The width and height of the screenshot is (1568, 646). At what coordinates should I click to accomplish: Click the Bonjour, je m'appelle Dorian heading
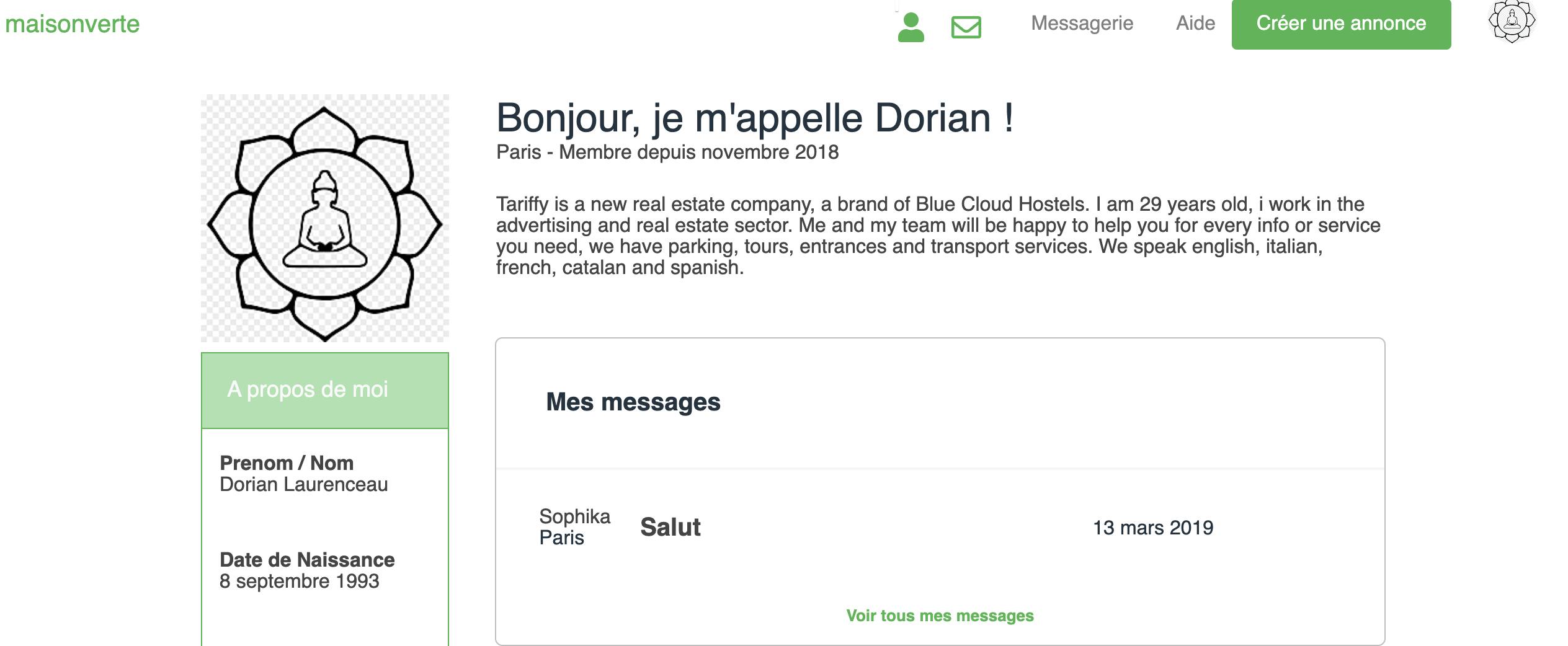pyautogui.click(x=755, y=118)
